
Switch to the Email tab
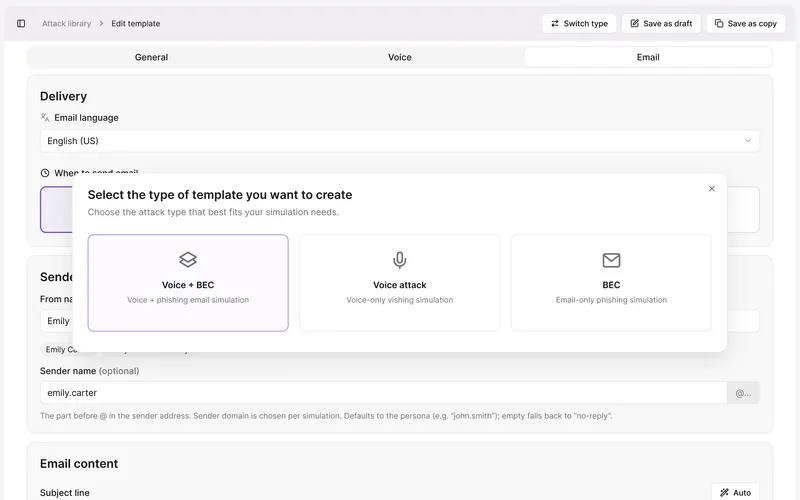point(648,57)
